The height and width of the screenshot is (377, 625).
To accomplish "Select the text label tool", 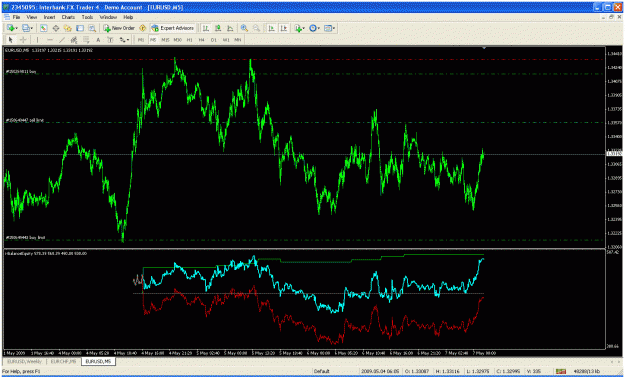I will tap(110, 40).
